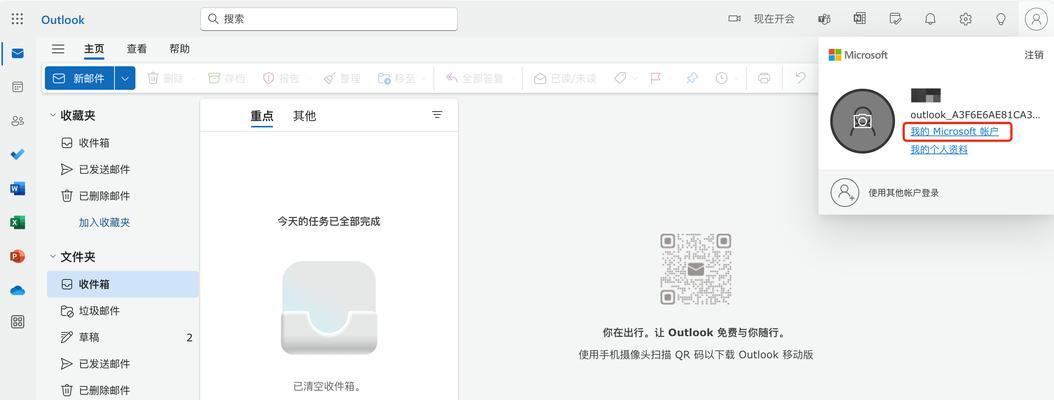Open the 垃圾邮件 folder

coord(123,311)
